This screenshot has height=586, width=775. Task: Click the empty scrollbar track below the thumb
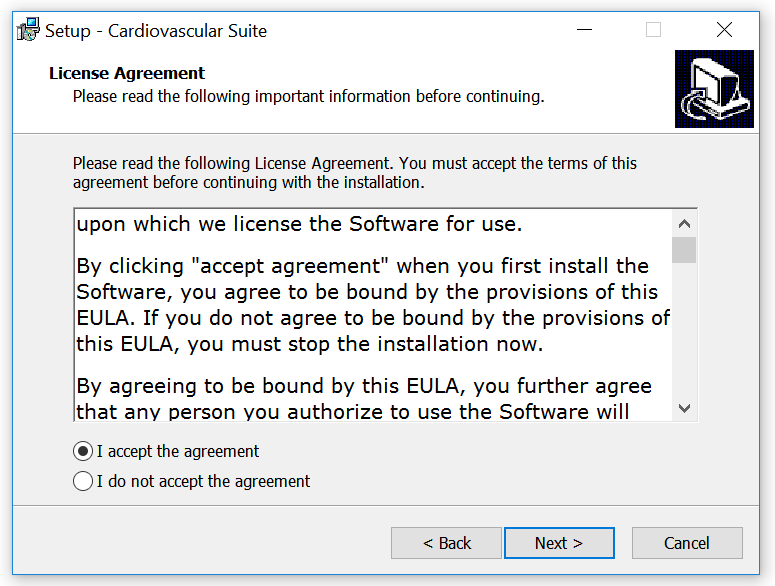point(684,330)
